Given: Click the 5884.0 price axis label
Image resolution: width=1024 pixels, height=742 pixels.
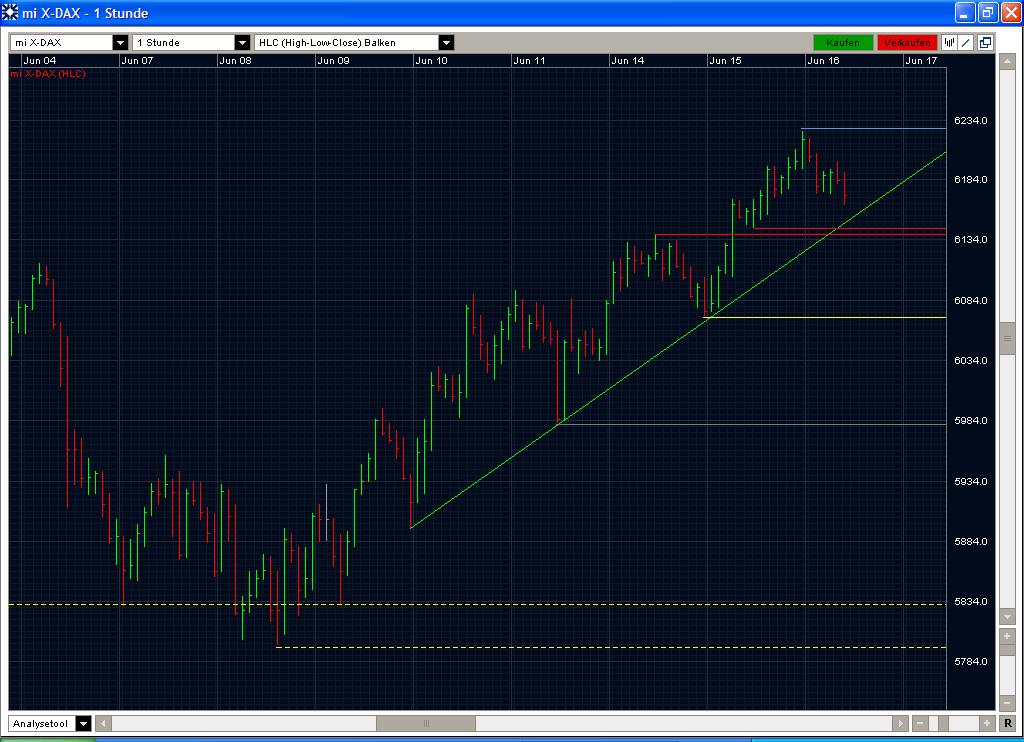Looking at the screenshot, I should pyautogui.click(x=970, y=541).
